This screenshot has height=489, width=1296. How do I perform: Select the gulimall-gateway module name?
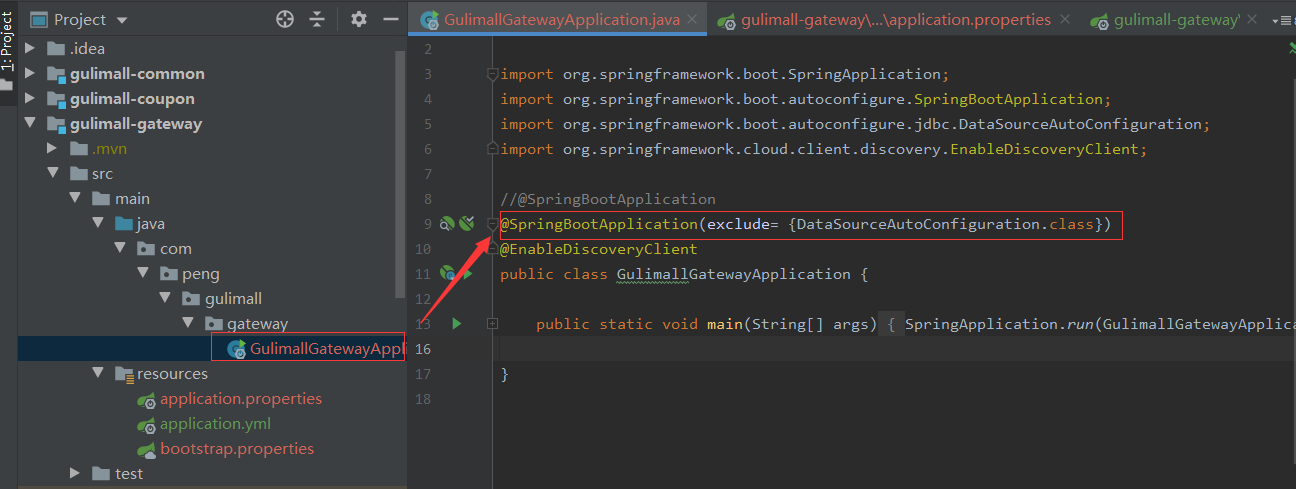[136, 123]
